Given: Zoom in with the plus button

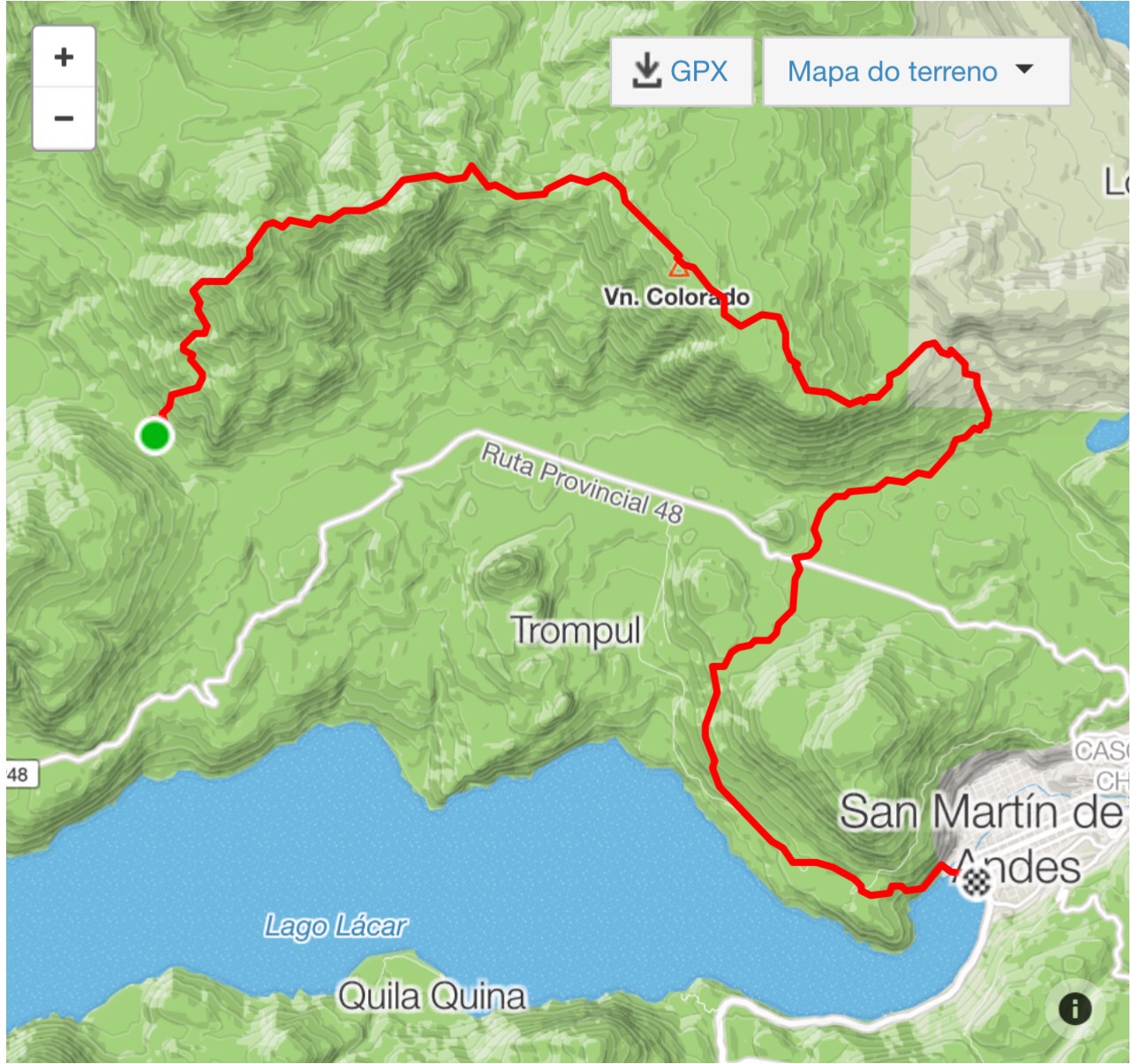Looking at the screenshot, I should [64, 57].
